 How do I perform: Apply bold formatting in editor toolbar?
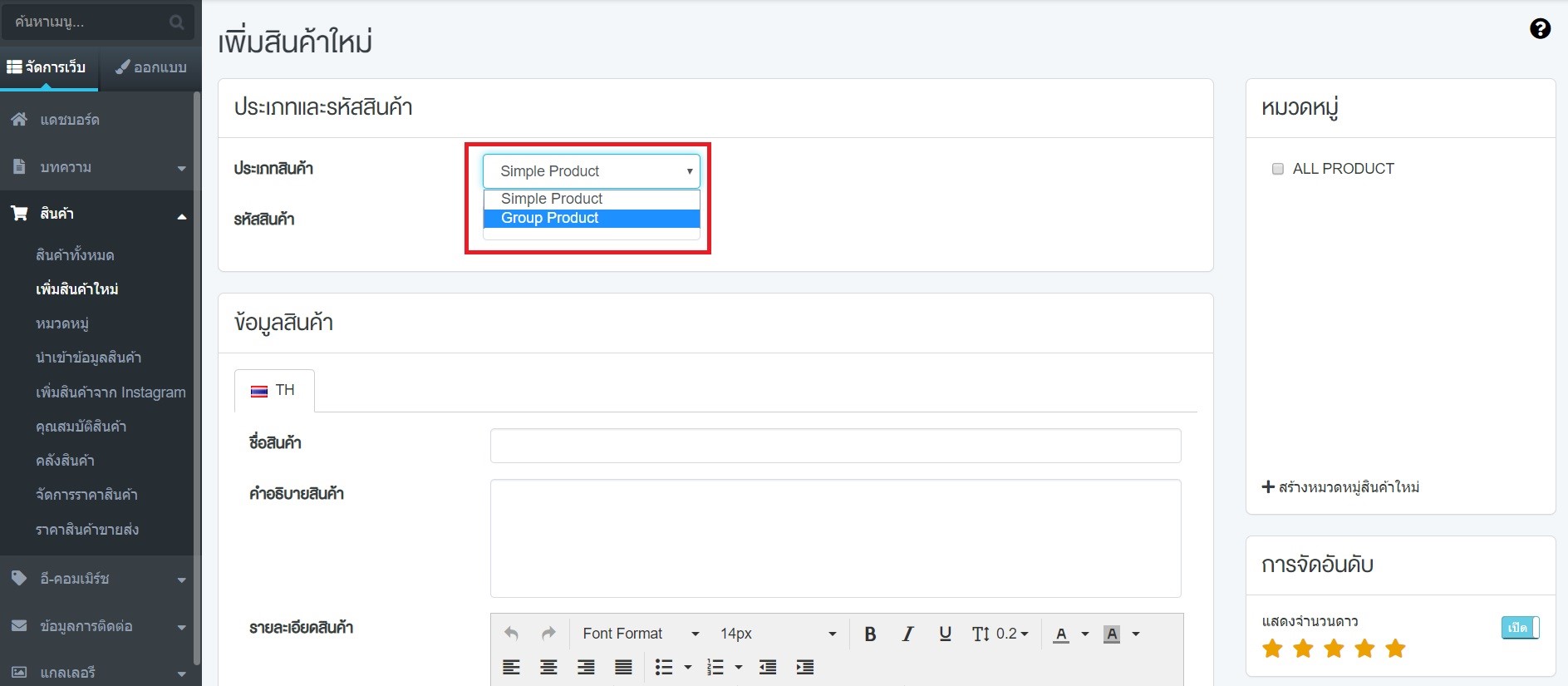tap(870, 634)
